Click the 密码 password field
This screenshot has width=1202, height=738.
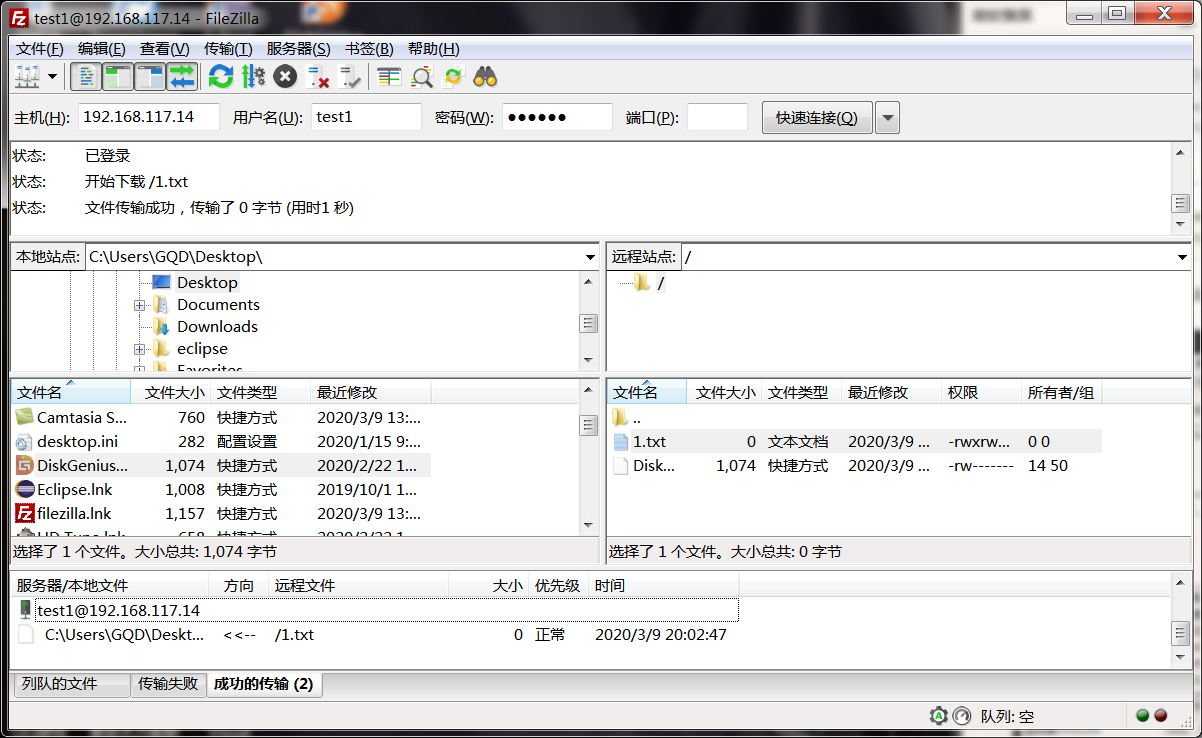click(557, 117)
